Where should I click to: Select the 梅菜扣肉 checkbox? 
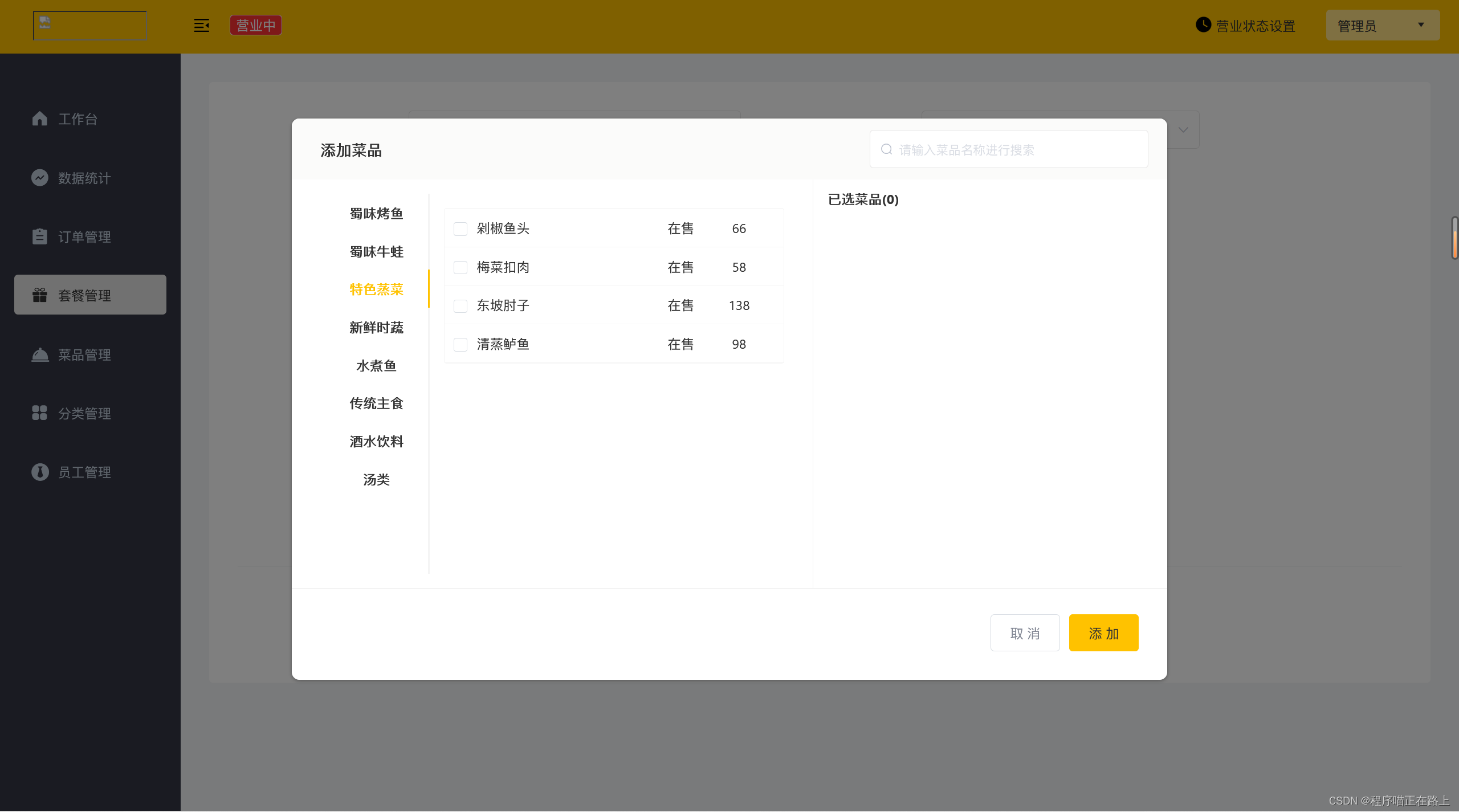(460, 267)
